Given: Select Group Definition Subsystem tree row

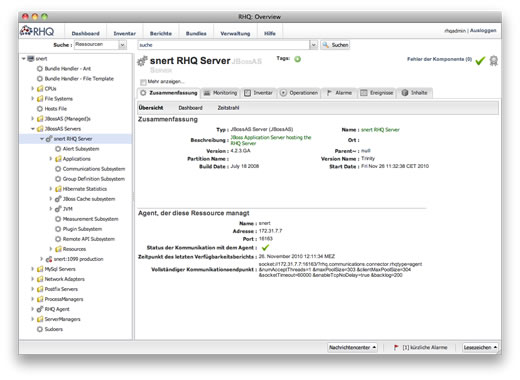Looking at the screenshot, I should point(75,179).
